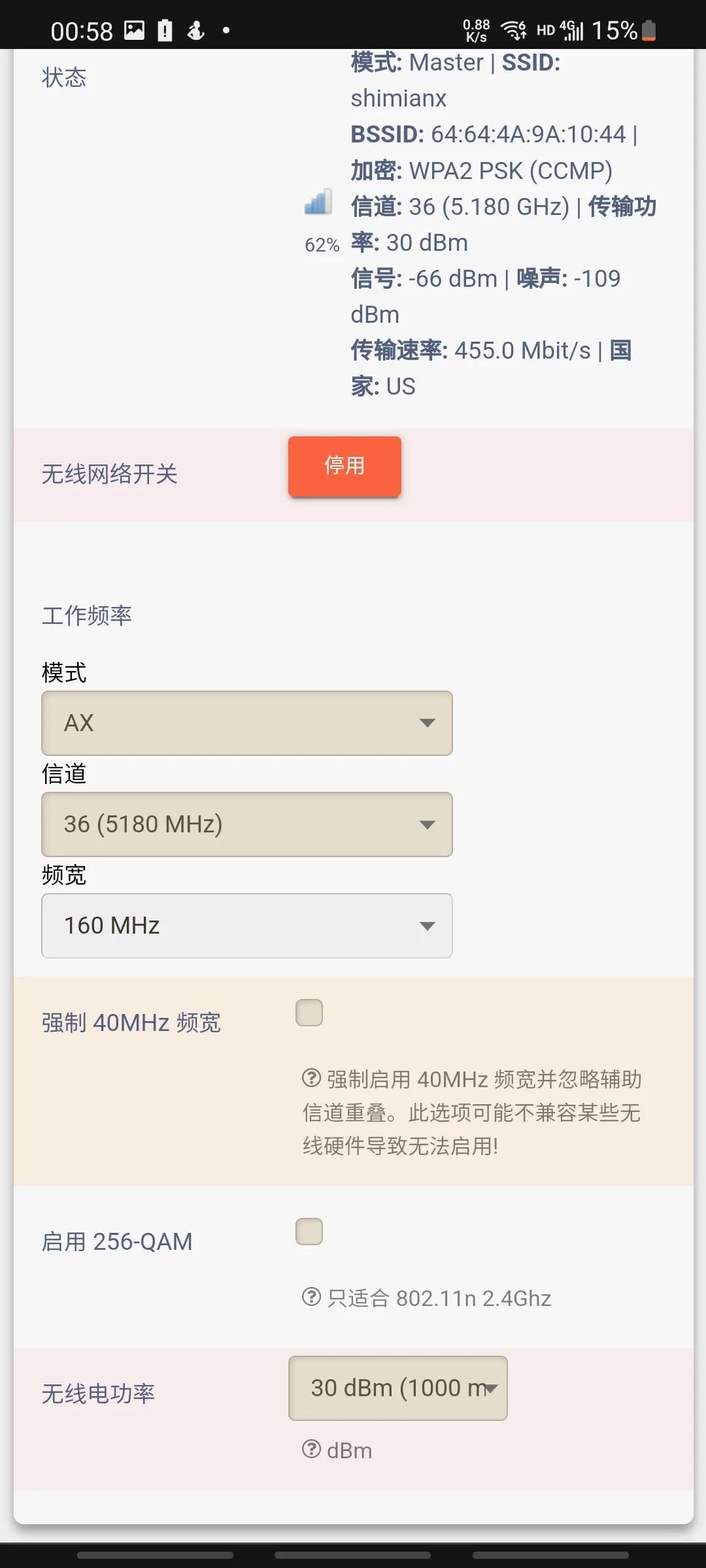Tap the 4G signal strength indicator

click(x=572, y=30)
